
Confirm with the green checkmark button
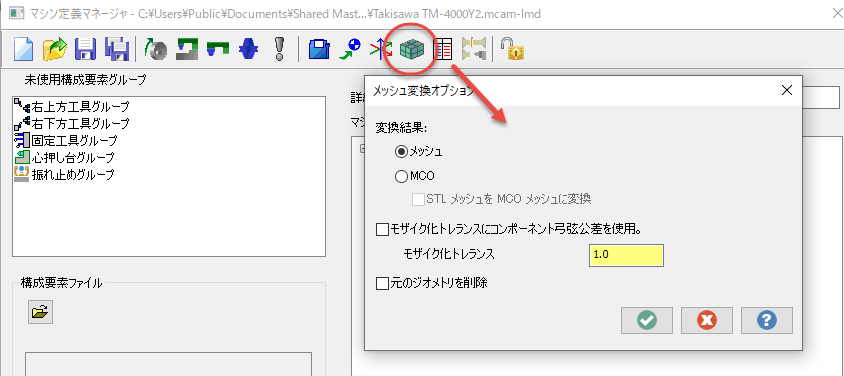(646, 321)
